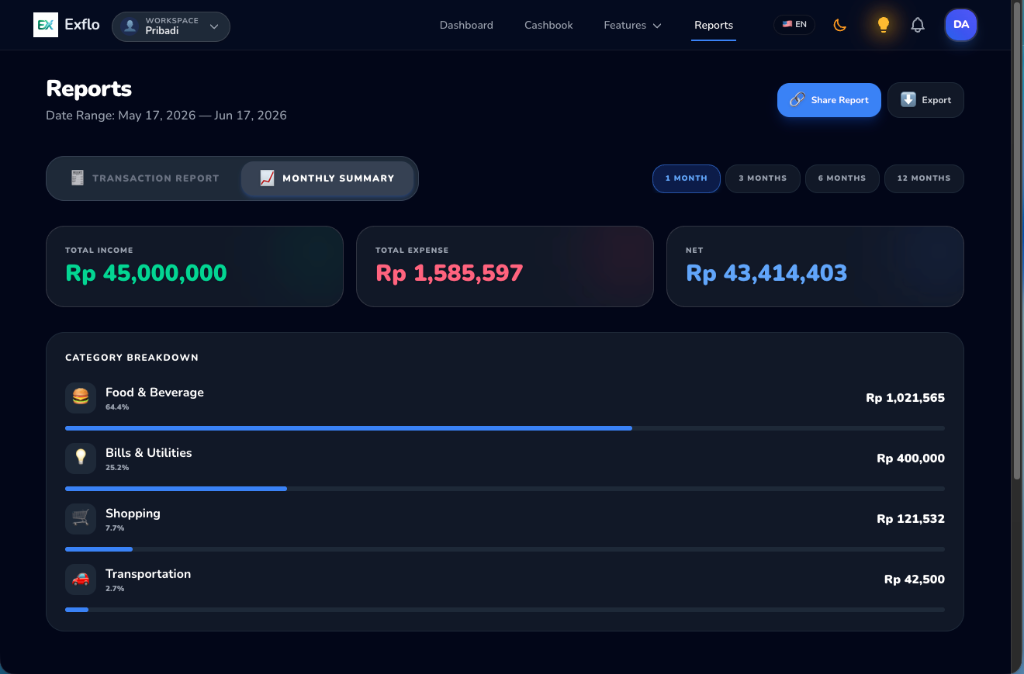Open the Cashbook page
The height and width of the screenshot is (674, 1024).
coord(549,25)
